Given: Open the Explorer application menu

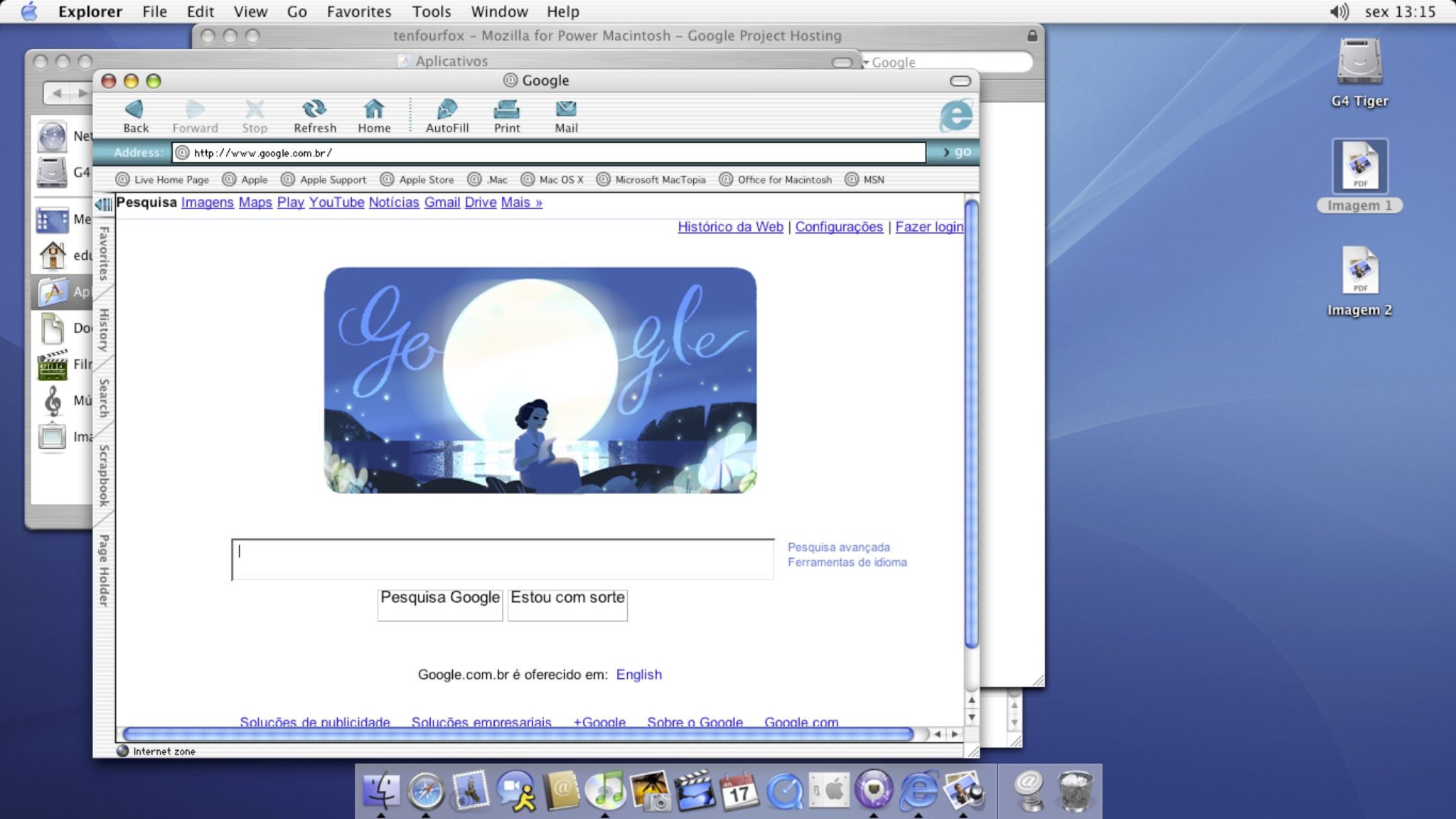Looking at the screenshot, I should tap(90, 11).
